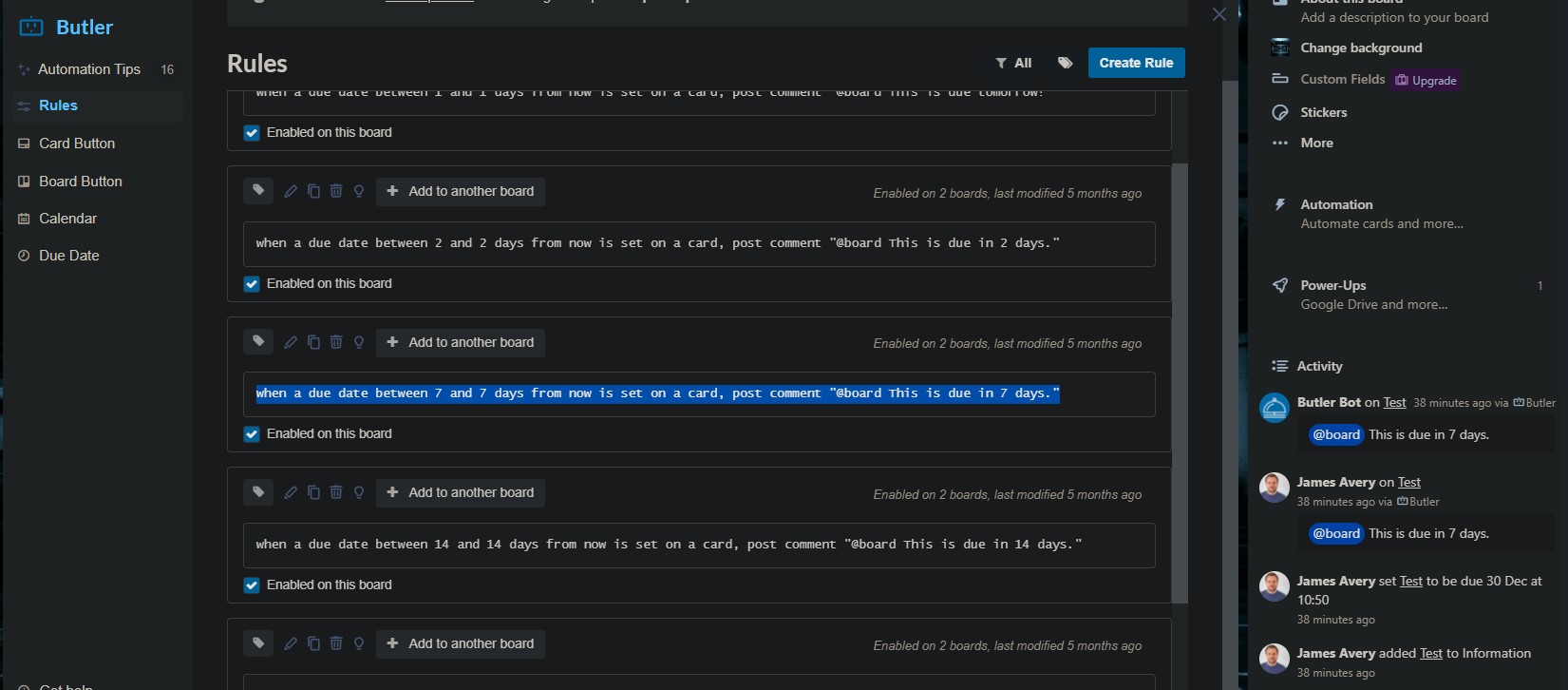Image resolution: width=1568 pixels, height=690 pixels.
Task: Disable the 7 days rule on this board
Action: 252,434
